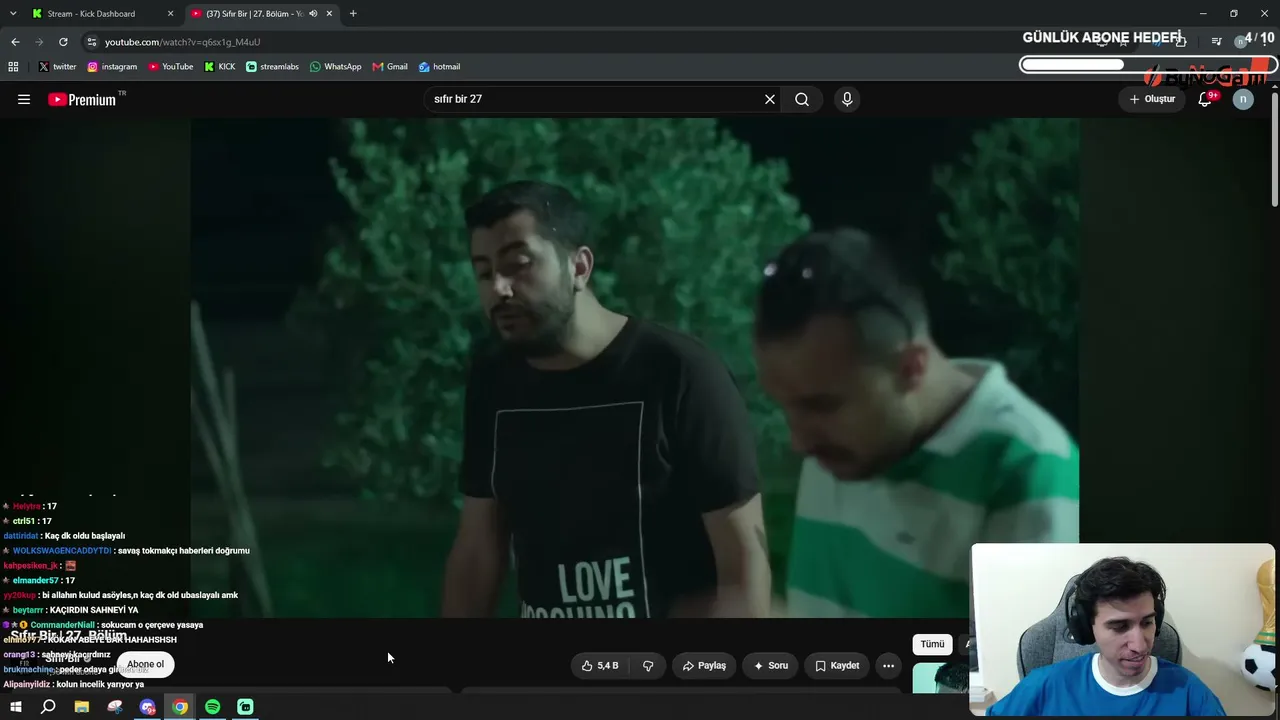Go back in browser history

pos(15,42)
